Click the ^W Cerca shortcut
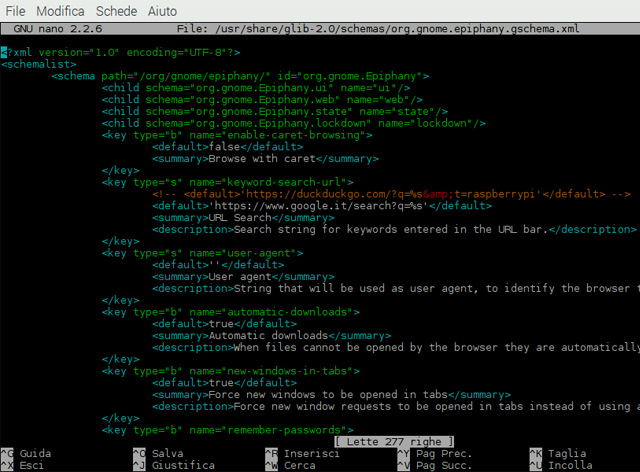The height and width of the screenshot is (472, 640). (x=291, y=465)
